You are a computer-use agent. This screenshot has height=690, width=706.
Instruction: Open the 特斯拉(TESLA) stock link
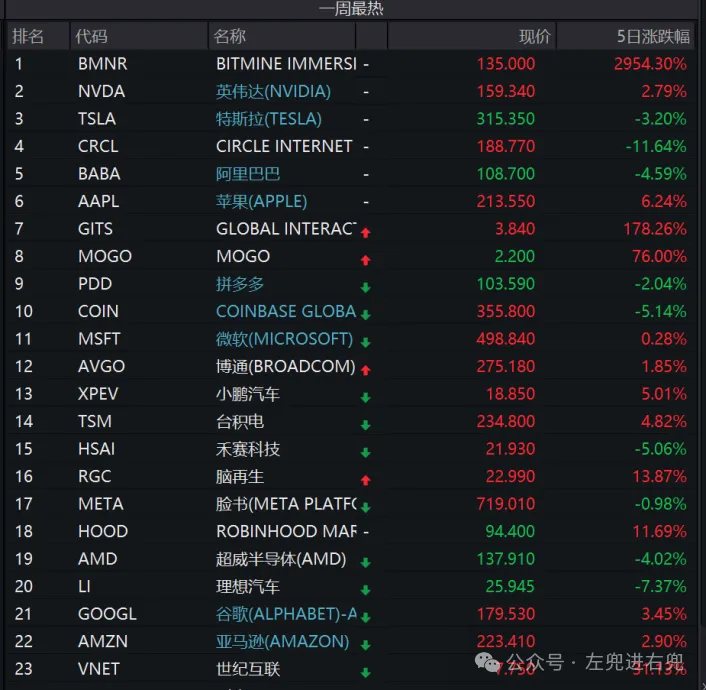[269, 119]
